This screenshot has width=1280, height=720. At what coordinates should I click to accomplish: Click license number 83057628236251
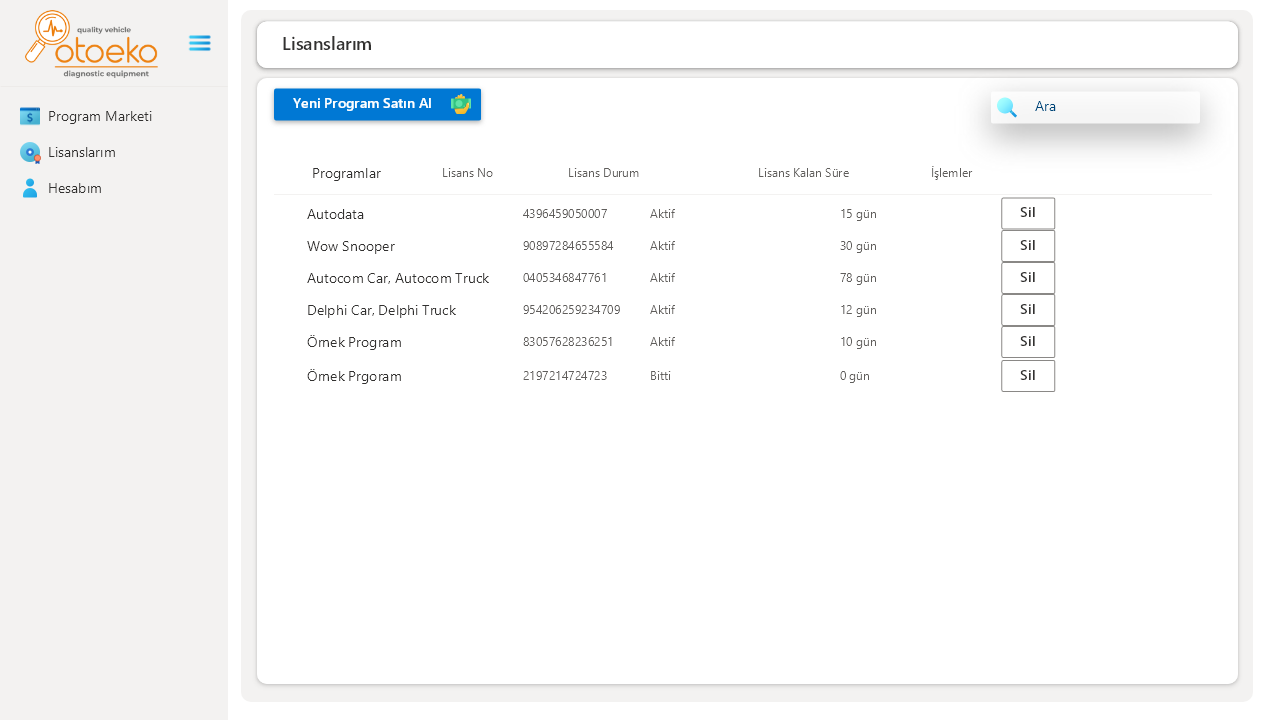[568, 341]
